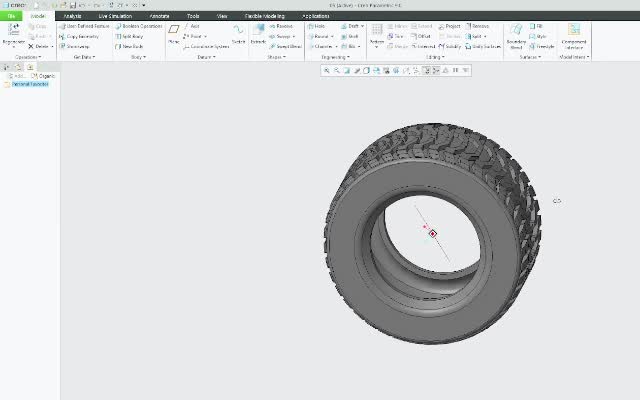Viewport: 640px width, 400px height.
Task: Open the Annotate tab
Action: [159, 16]
